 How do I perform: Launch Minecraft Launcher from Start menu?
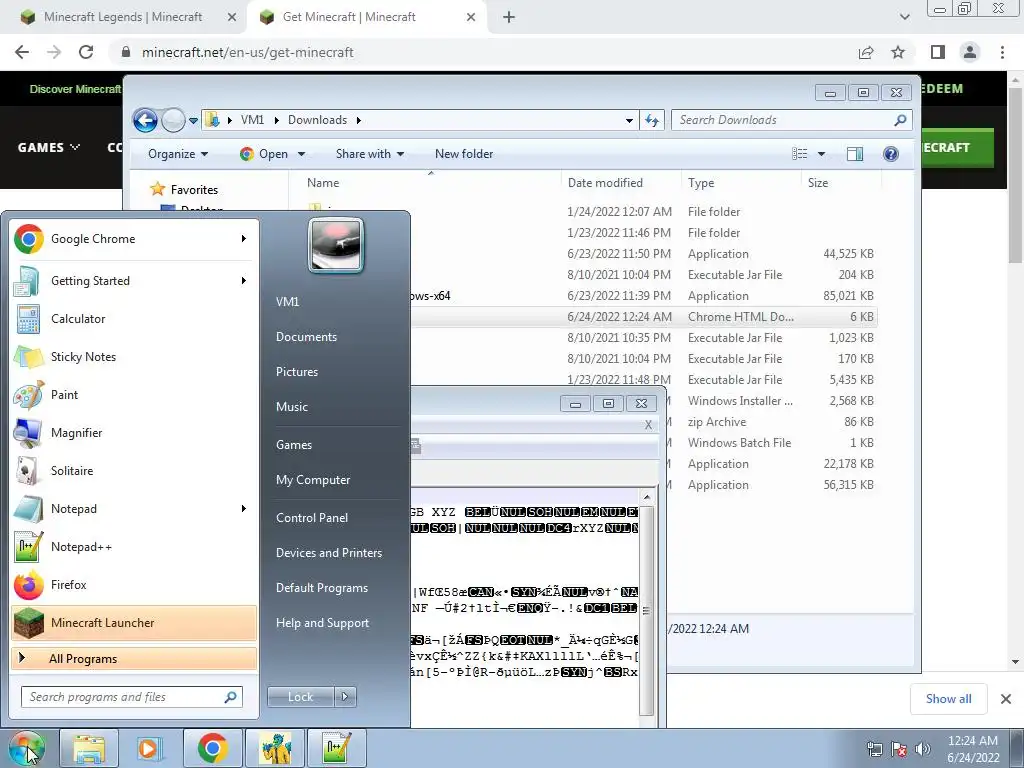pyautogui.click(x=134, y=622)
